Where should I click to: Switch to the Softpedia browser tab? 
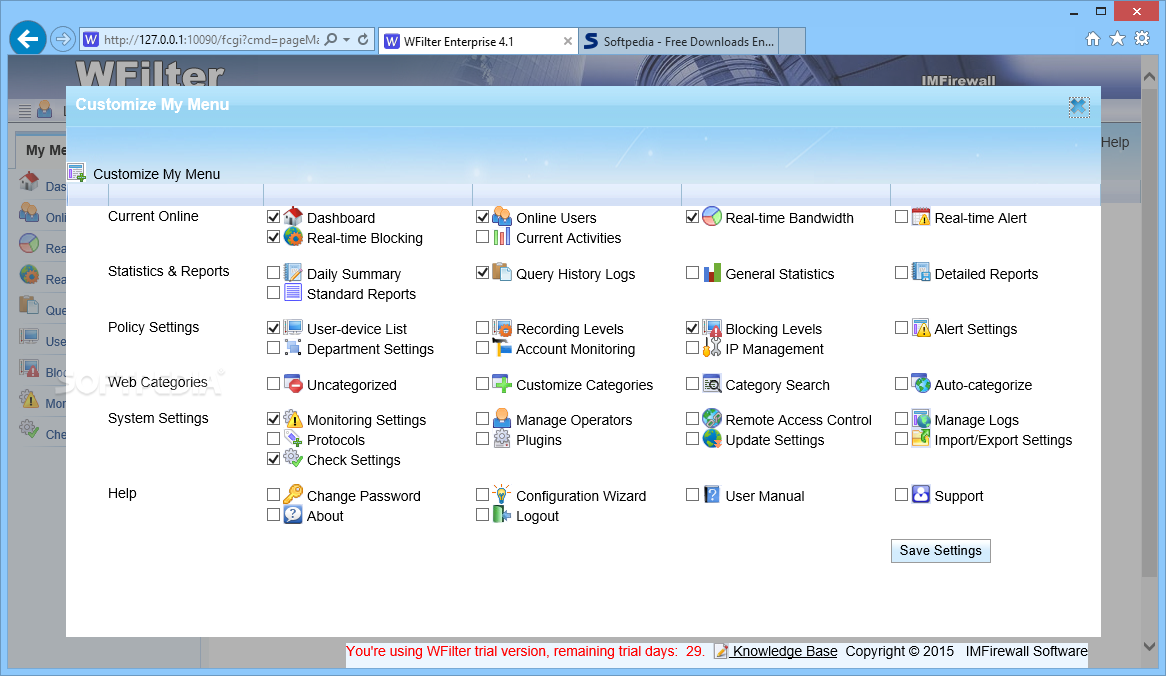click(x=679, y=42)
